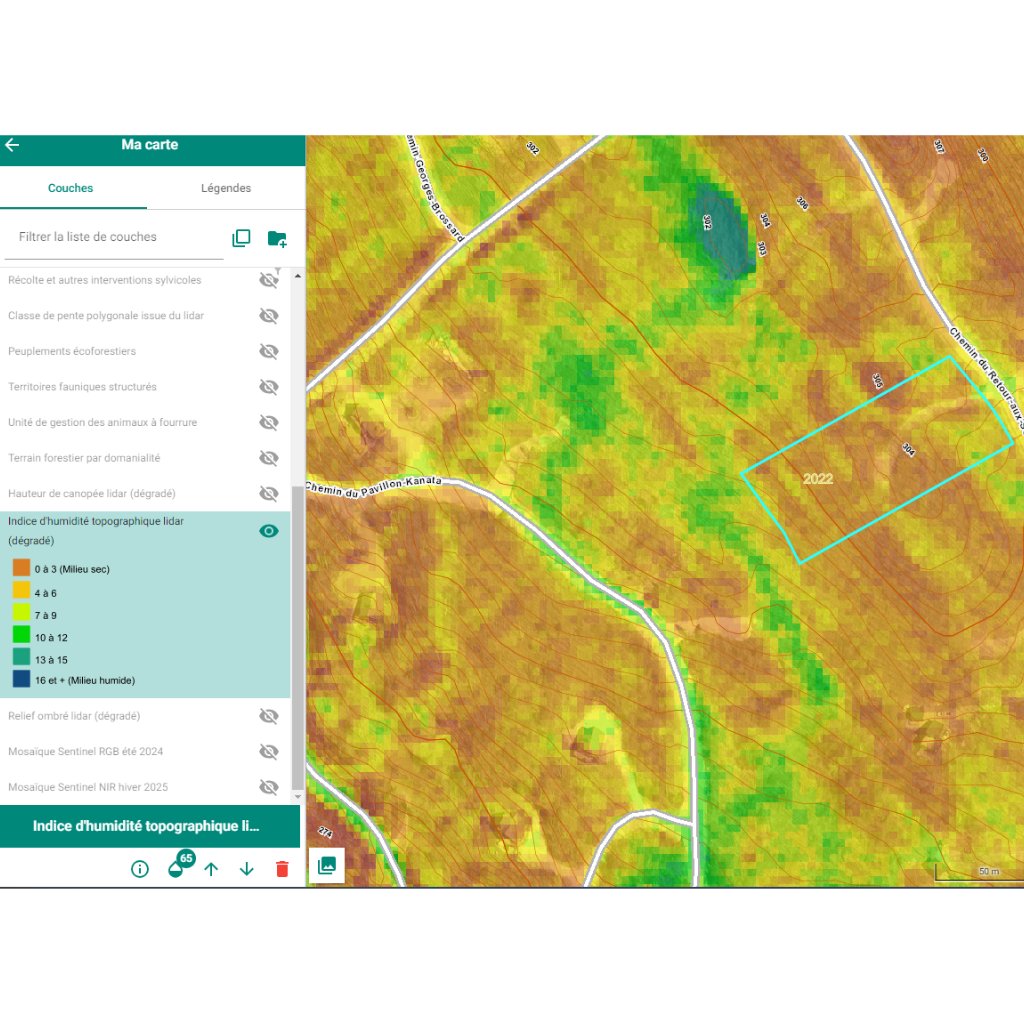Click the orange 0 à 3 (Milieu sec) swatch
The image size is (1024, 1024).
coord(21,568)
